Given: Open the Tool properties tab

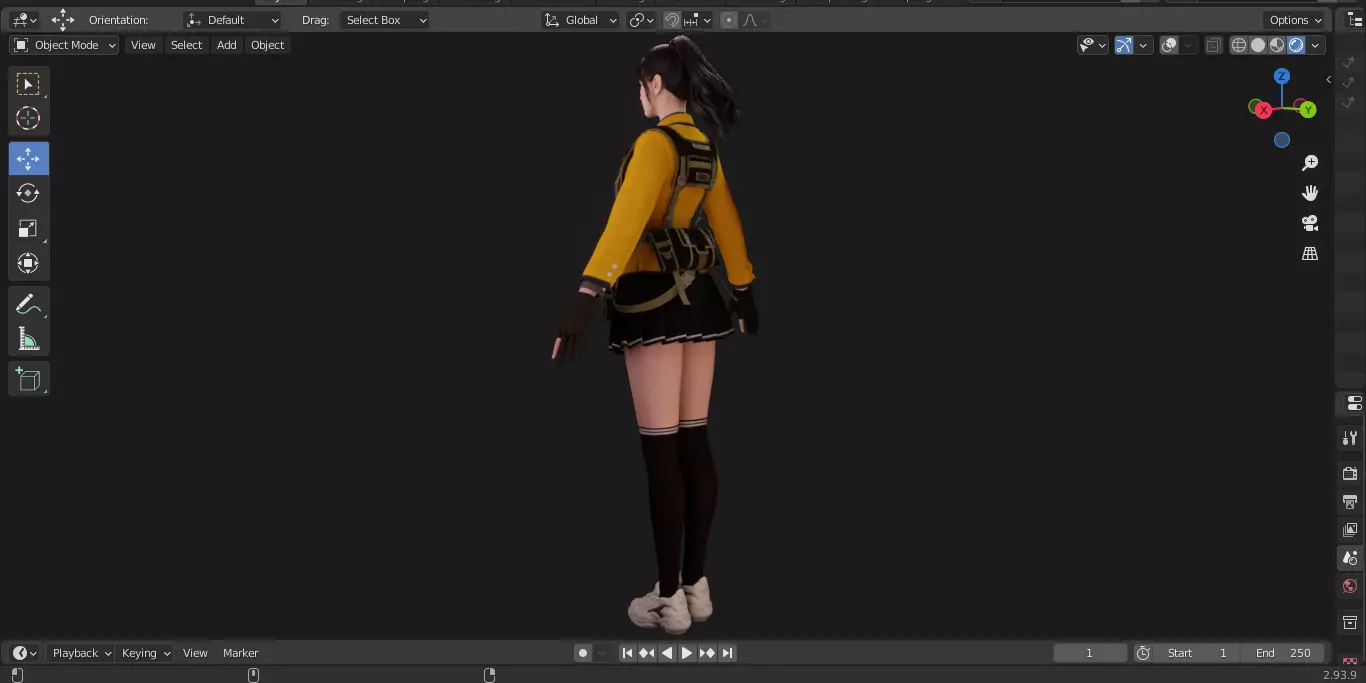Looking at the screenshot, I should tap(1350, 438).
